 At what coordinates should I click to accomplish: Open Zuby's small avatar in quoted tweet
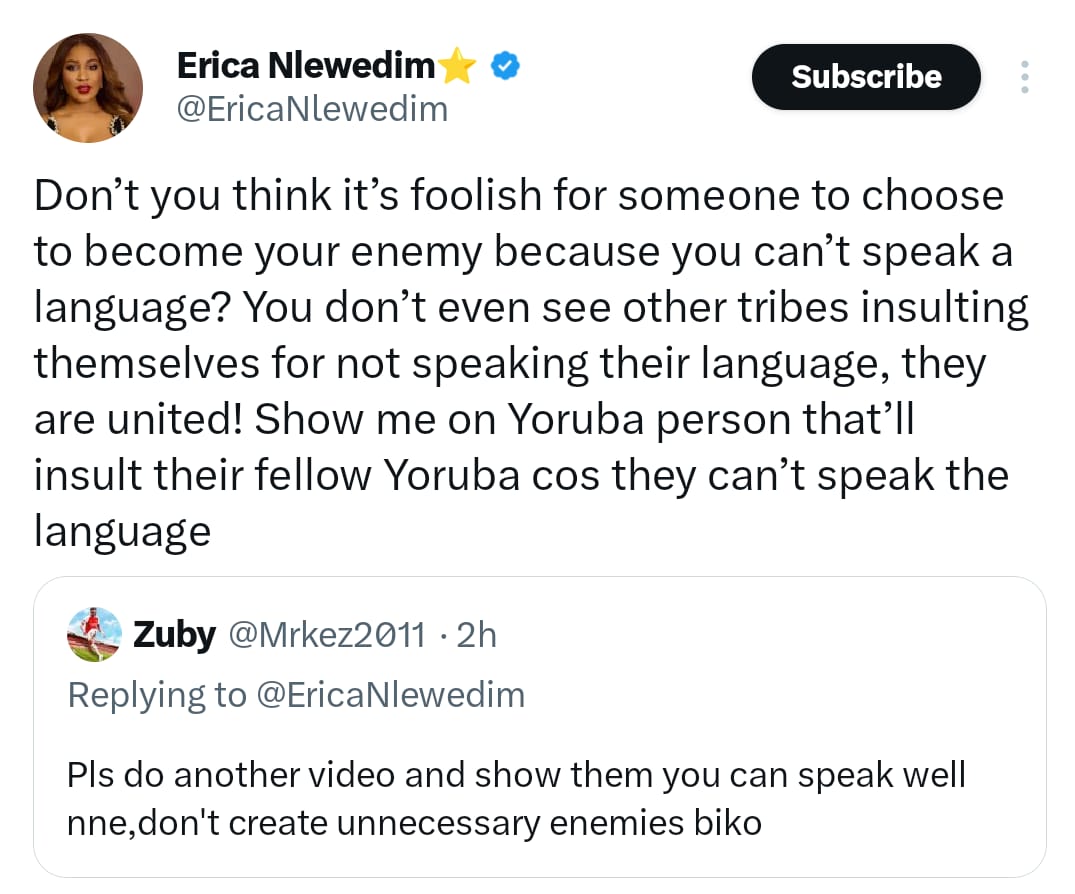coord(96,634)
